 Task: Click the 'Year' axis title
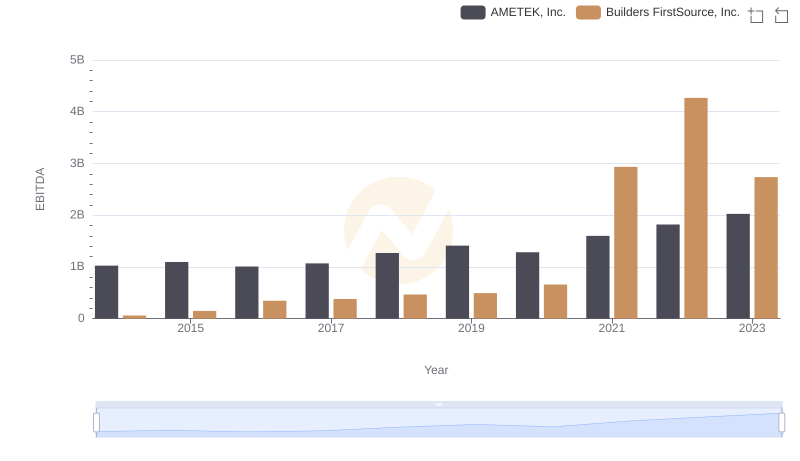[436, 370]
